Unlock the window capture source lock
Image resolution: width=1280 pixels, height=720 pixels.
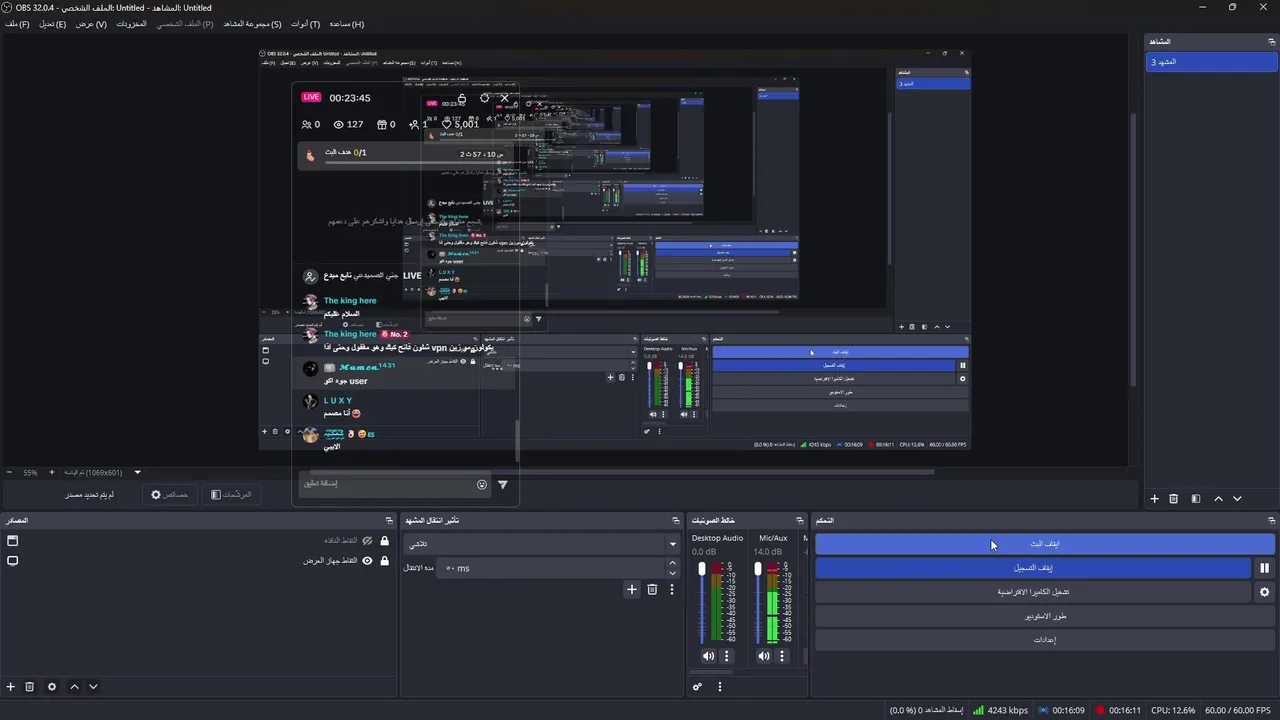click(385, 541)
